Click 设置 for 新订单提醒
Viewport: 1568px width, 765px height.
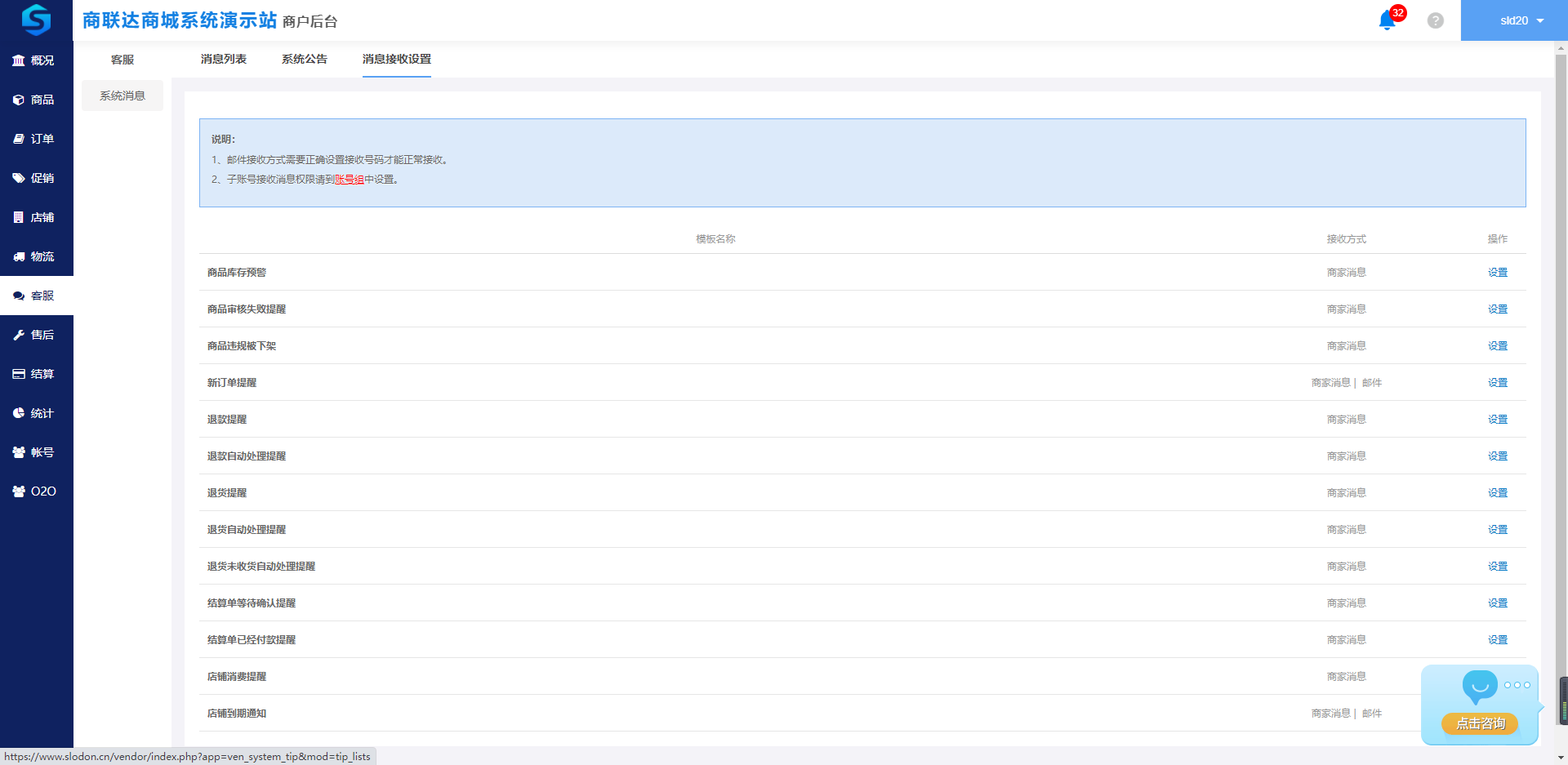tap(1497, 383)
